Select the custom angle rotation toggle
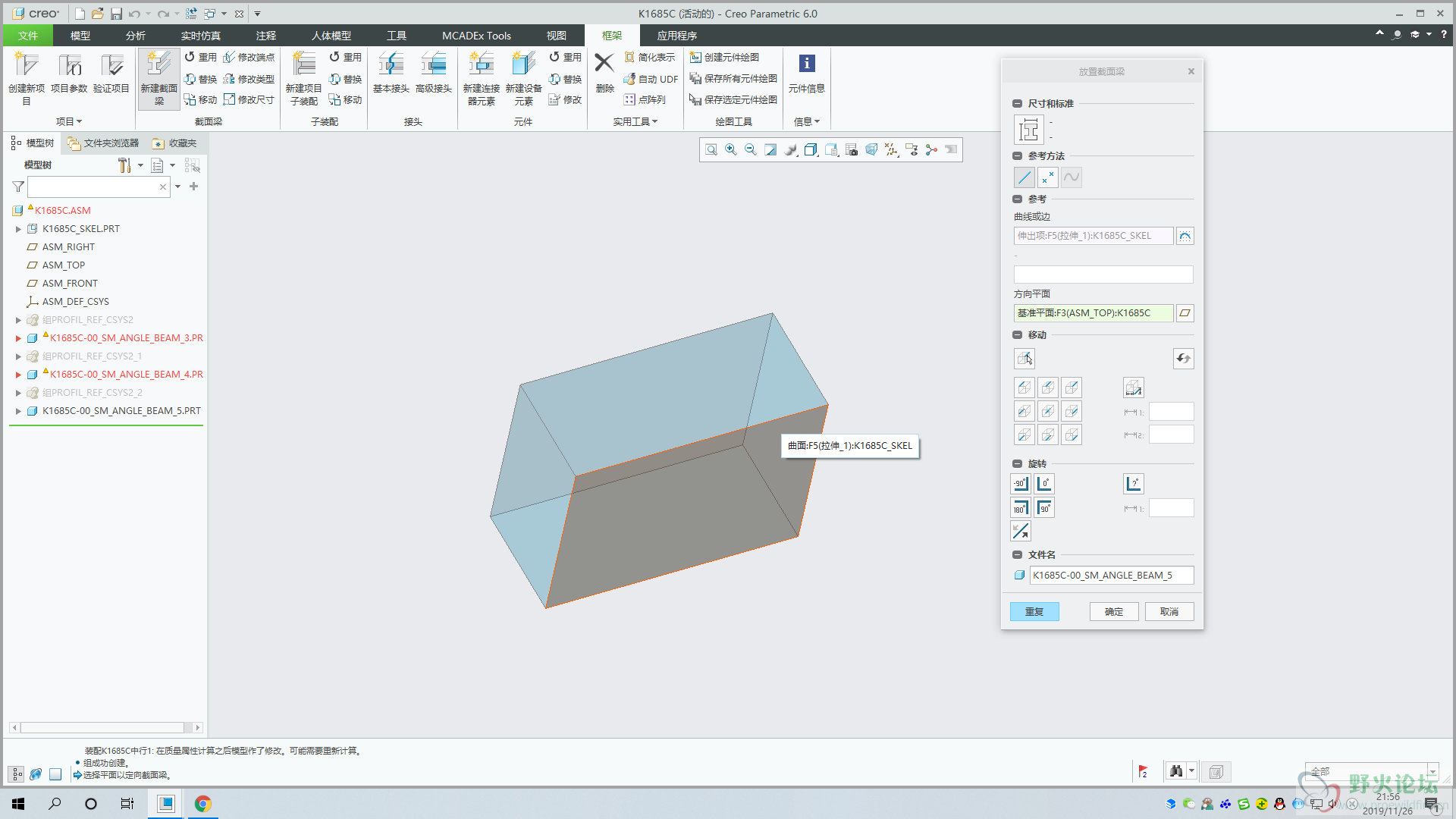 tap(1134, 484)
